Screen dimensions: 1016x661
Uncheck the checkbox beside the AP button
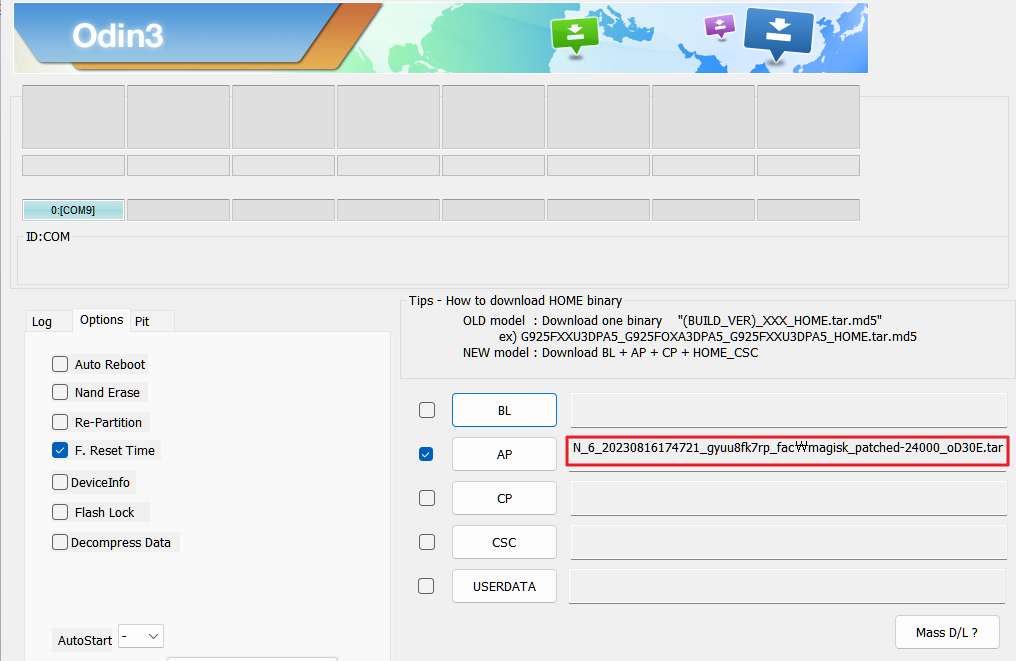pos(426,454)
